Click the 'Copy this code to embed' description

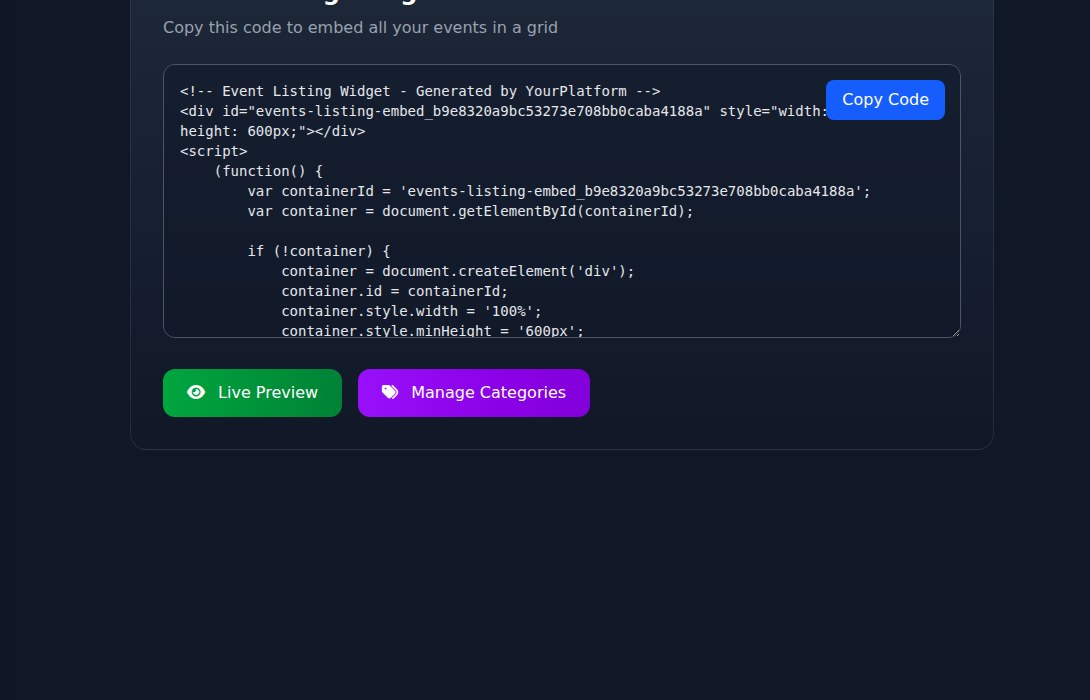(x=360, y=28)
